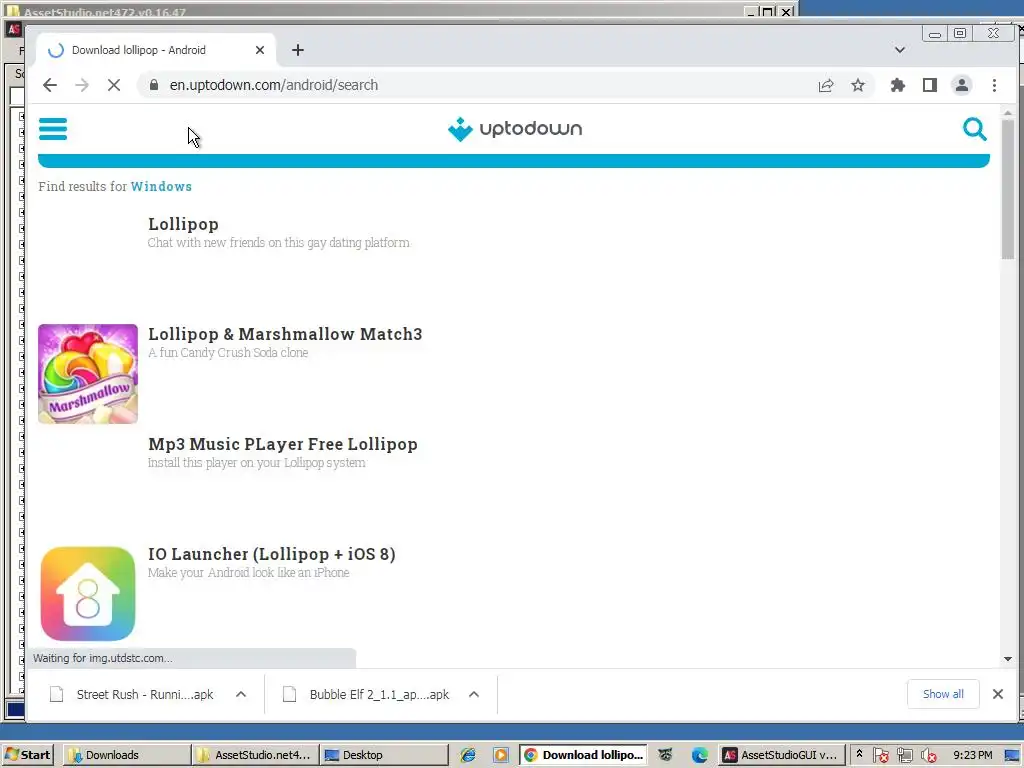Expand Bubble Elf download options chevron

pos(474,694)
